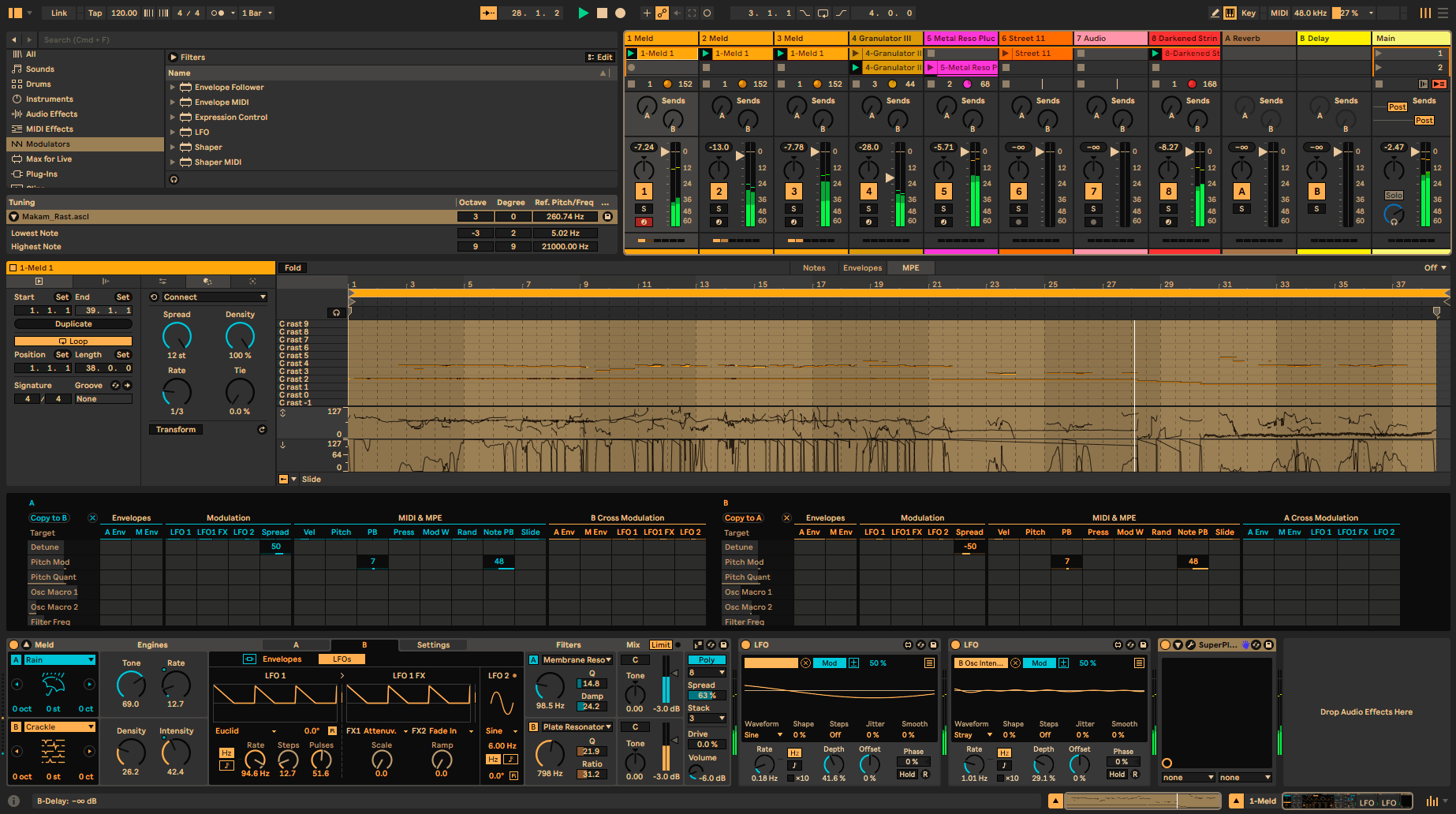Open the Rain oscillator type dropdown
Image resolution: width=1456 pixels, height=814 pixels.
click(x=59, y=660)
